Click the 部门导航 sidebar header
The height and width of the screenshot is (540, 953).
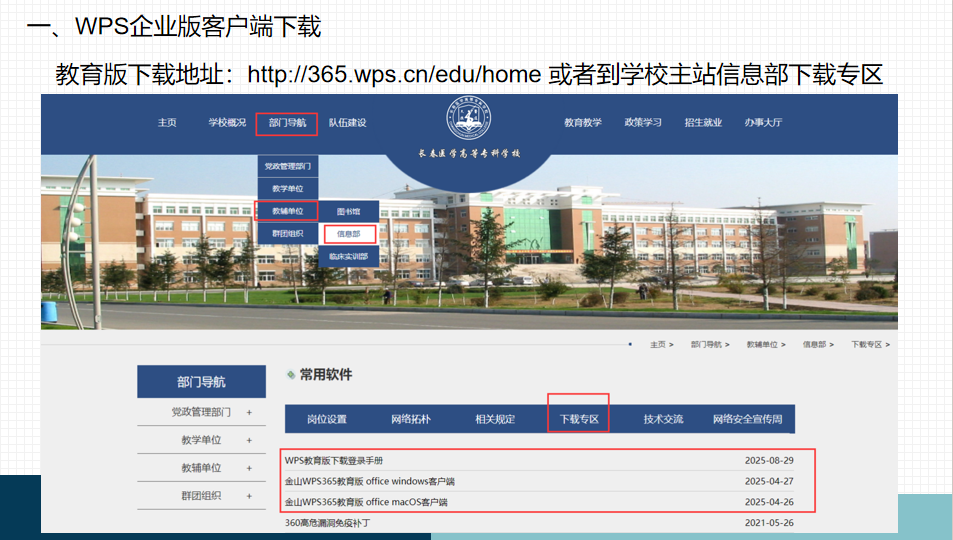pyautogui.click(x=201, y=382)
